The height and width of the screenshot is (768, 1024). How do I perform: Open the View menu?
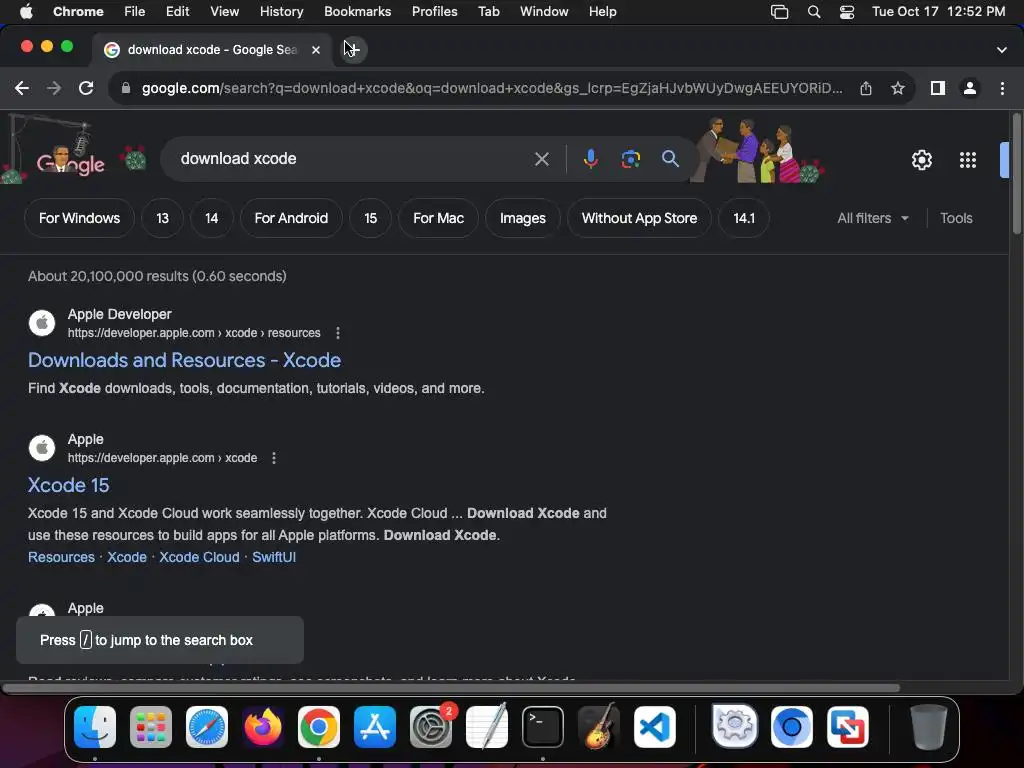click(x=225, y=12)
